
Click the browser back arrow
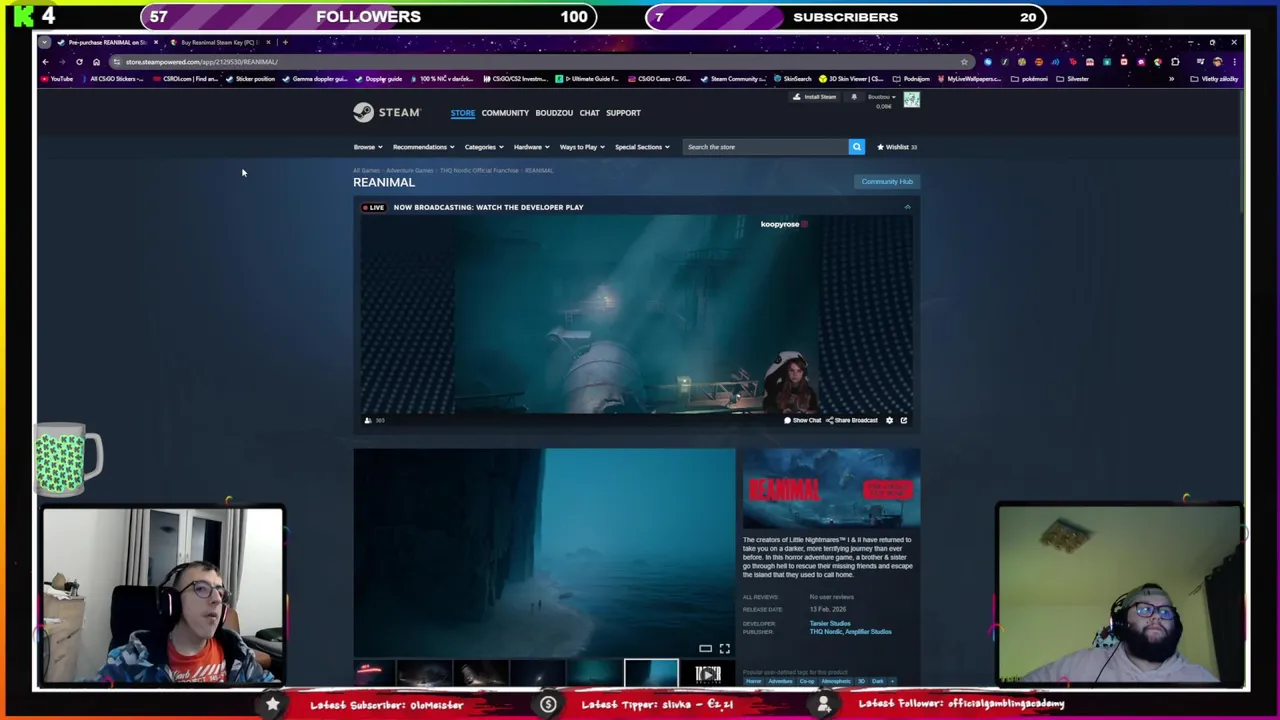(45, 62)
